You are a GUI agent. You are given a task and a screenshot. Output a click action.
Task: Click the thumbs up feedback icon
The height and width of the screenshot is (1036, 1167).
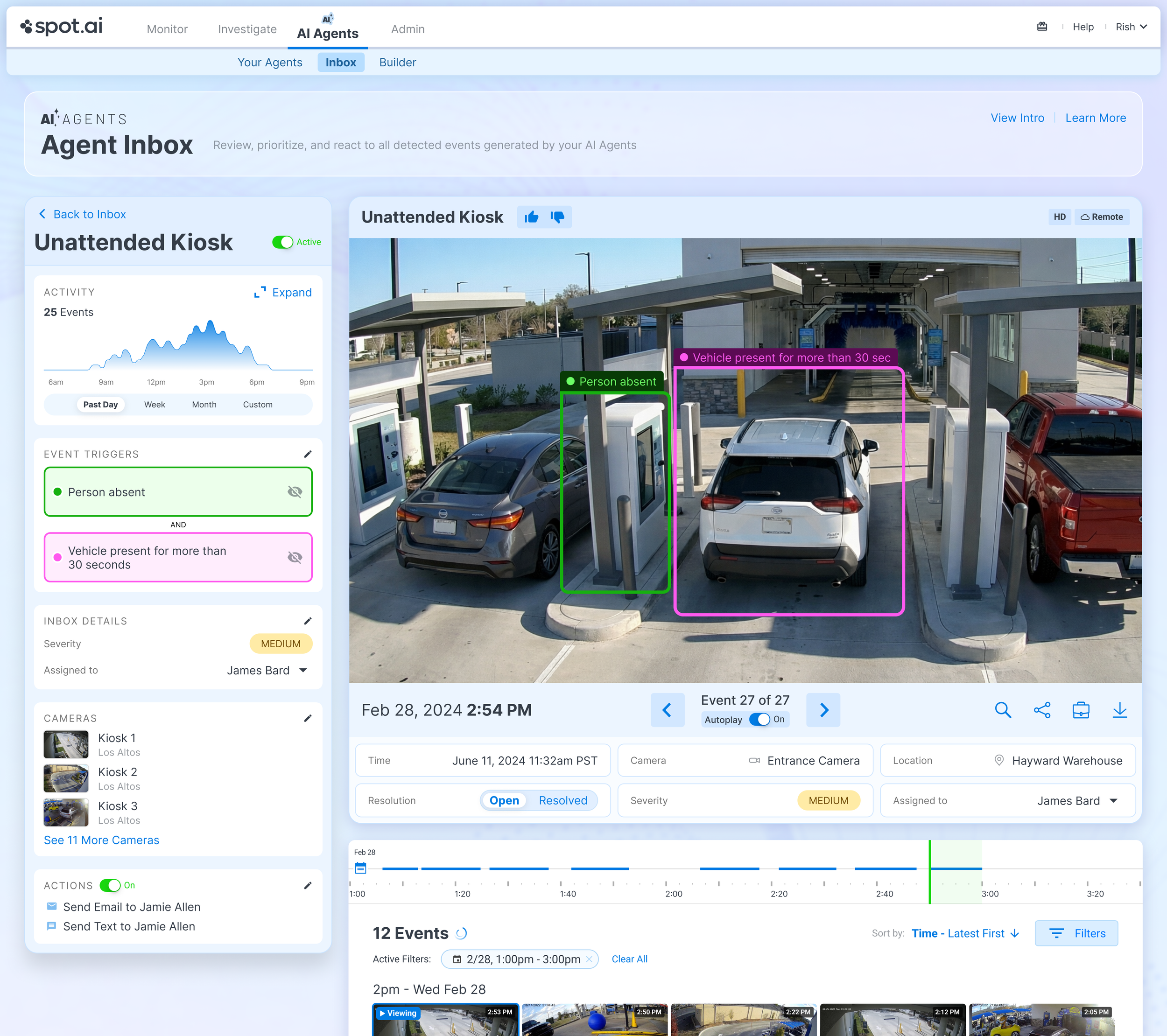[532, 217]
